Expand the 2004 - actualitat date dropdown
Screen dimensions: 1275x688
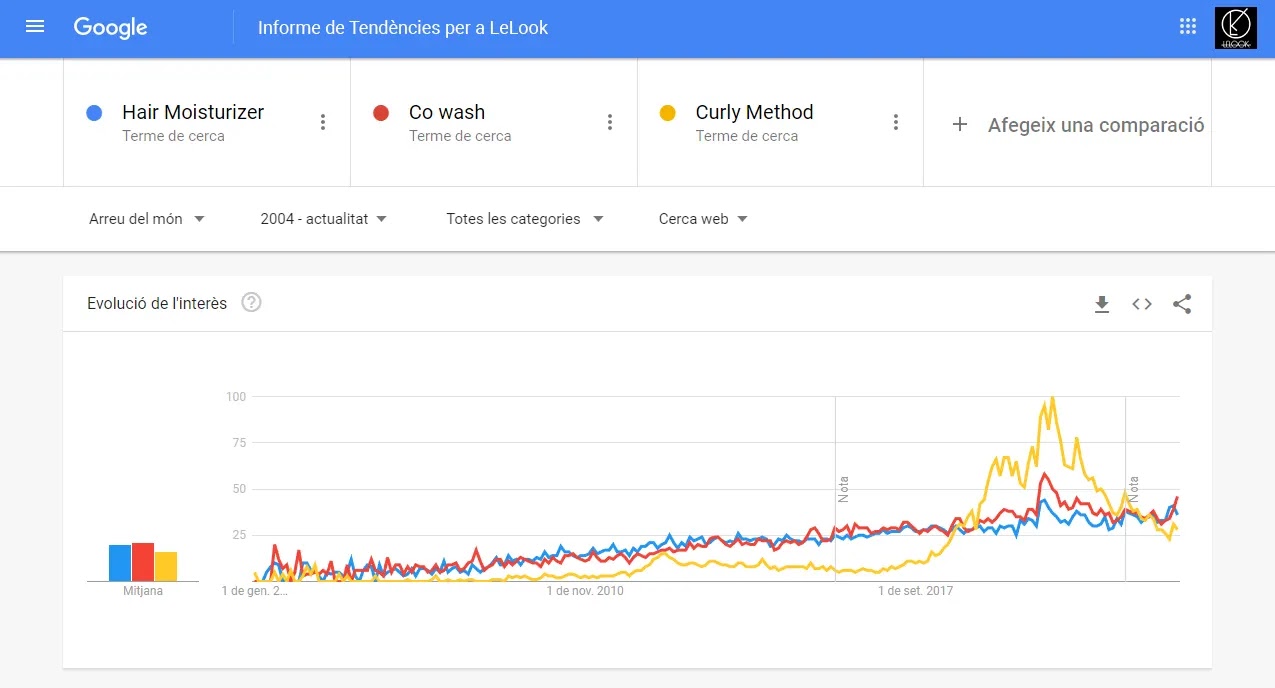coord(323,219)
